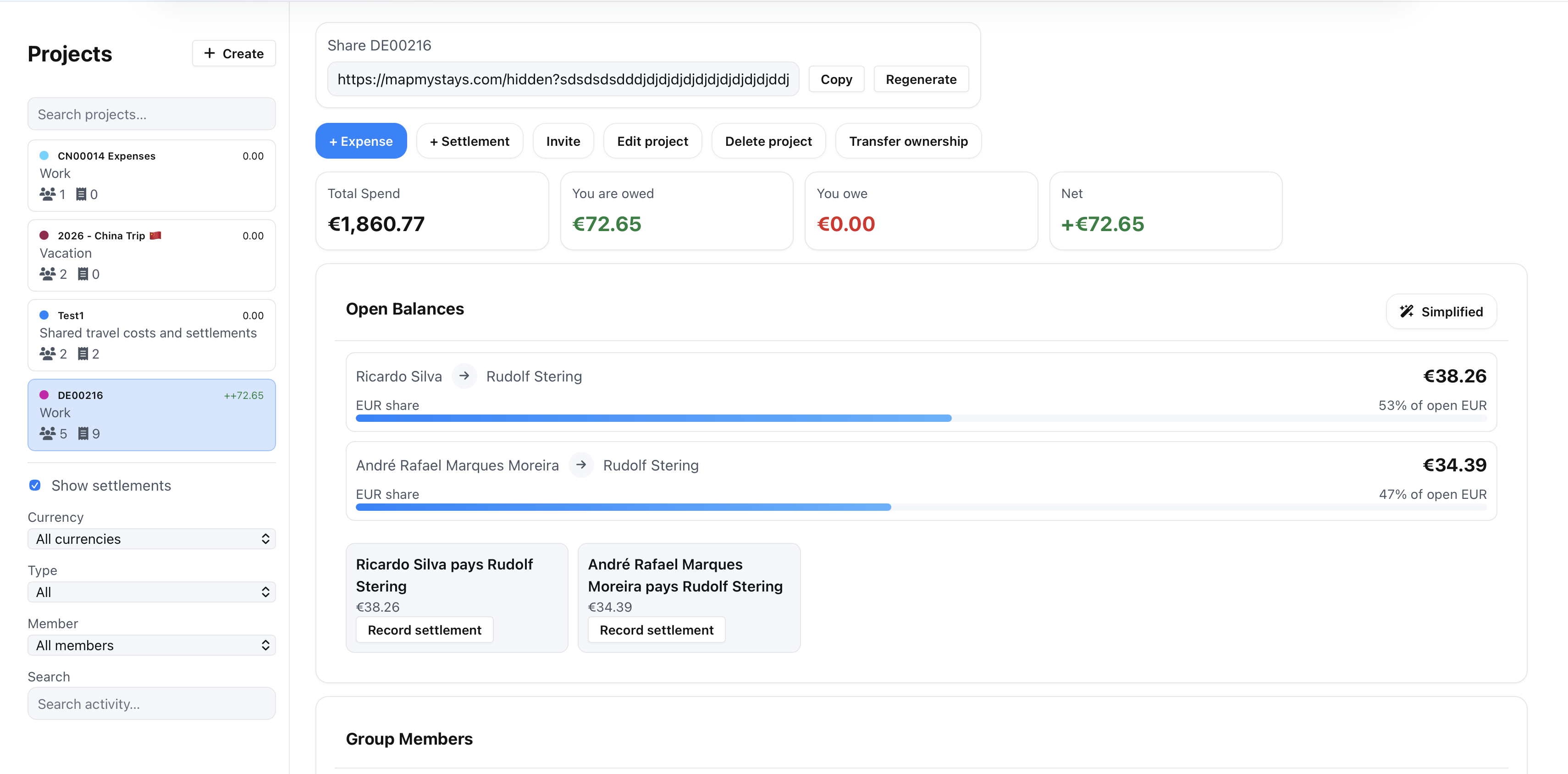Click the plus icon in Create button
The image size is (1568, 774).
[210, 53]
